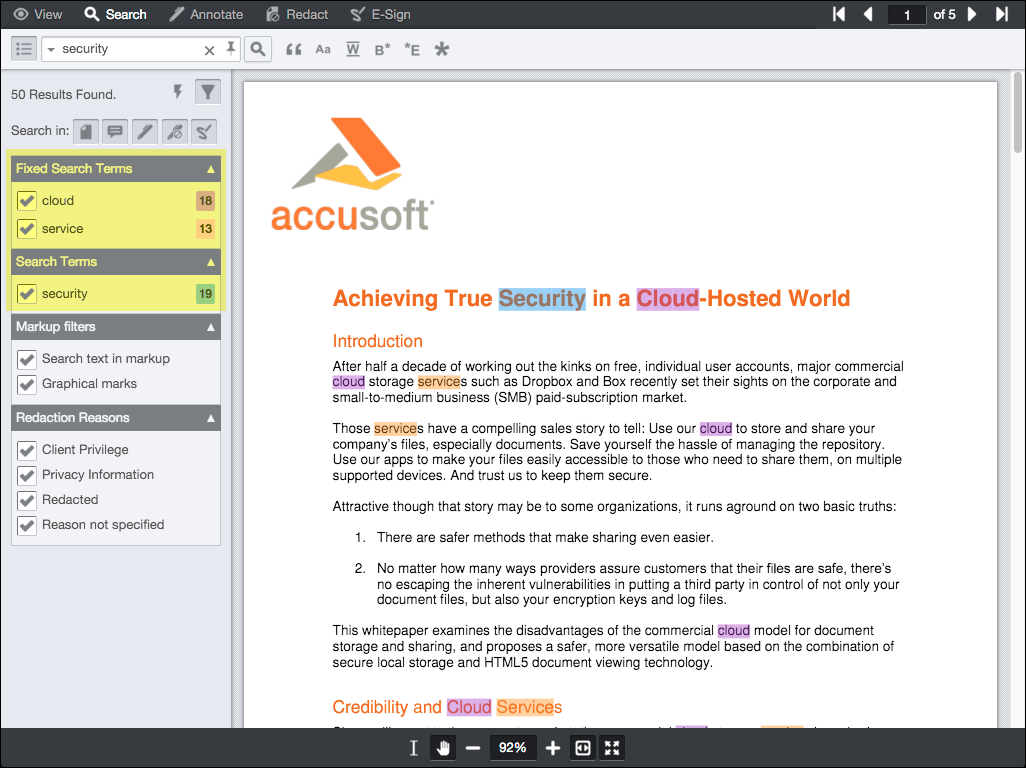Click the 50 Results Found text
The image size is (1026, 768).
63,94
